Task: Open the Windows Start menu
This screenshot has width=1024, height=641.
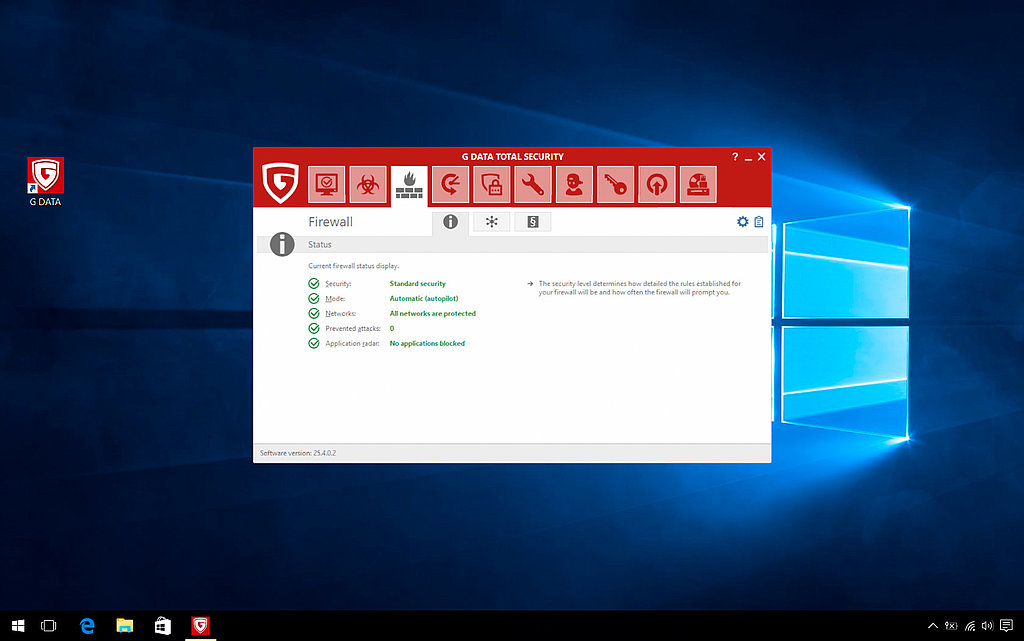Action: (x=18, y=626)
